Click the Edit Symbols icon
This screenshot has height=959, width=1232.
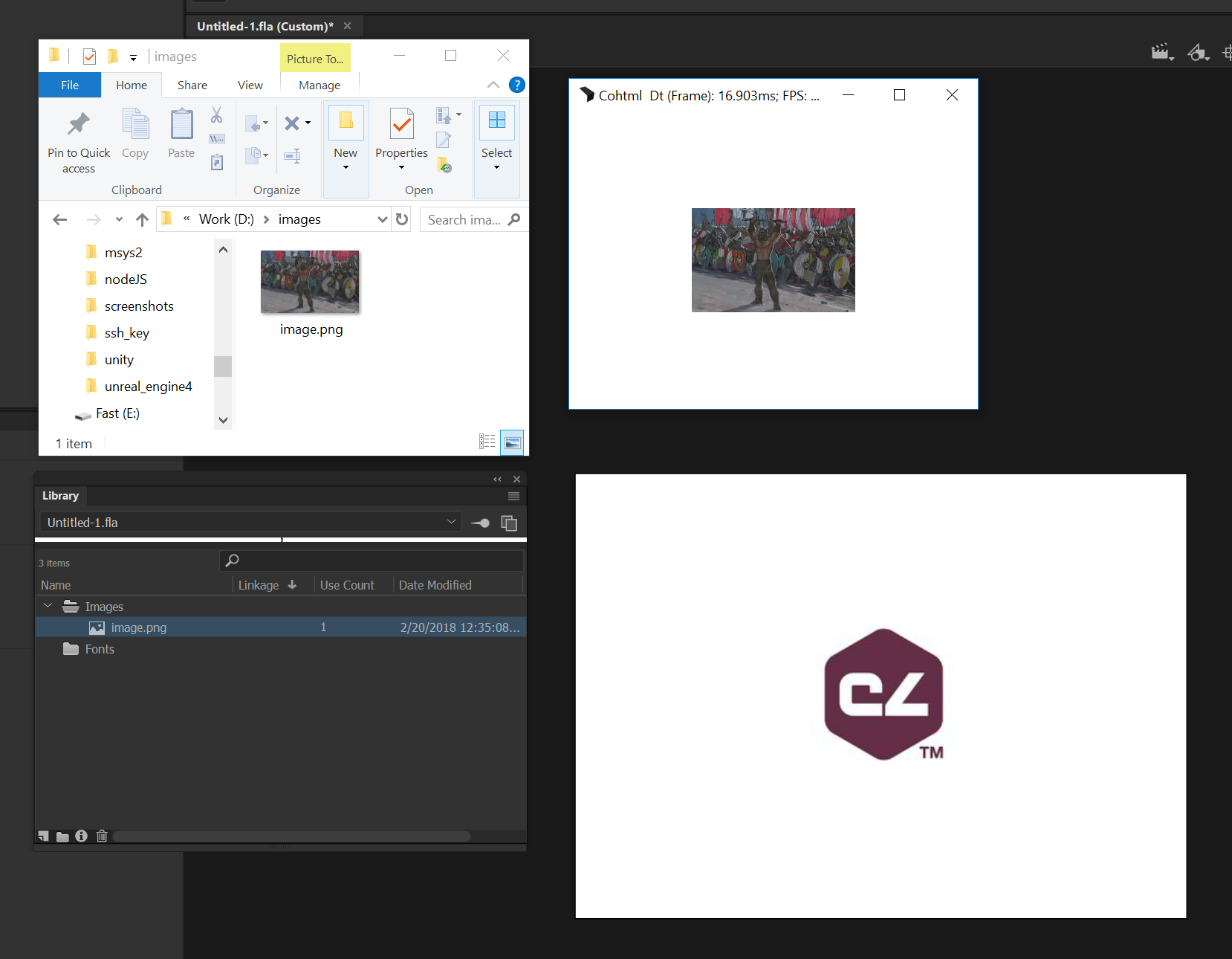1198,52
